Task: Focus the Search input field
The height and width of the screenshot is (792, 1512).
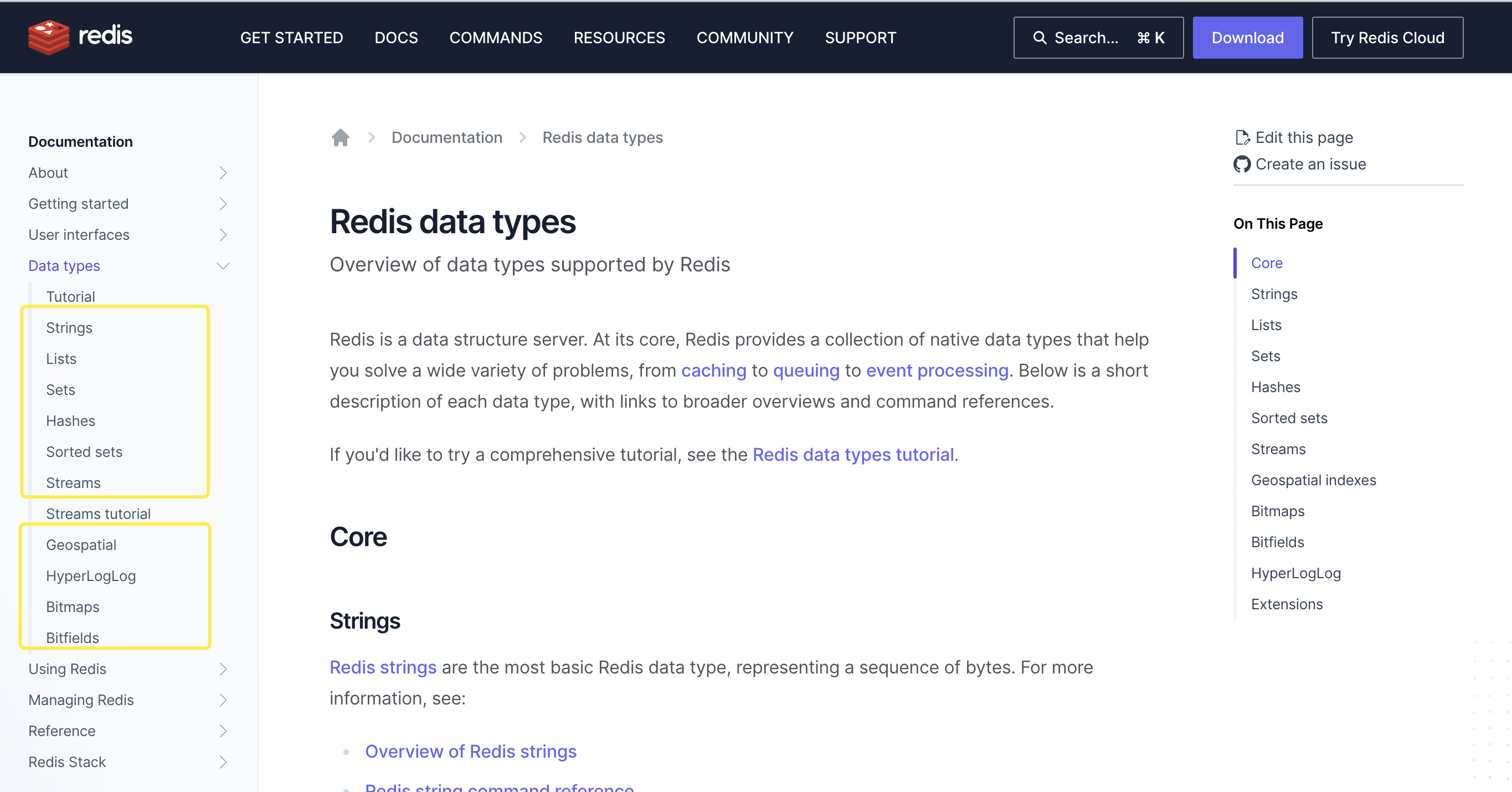Action: coord(1098,38)
